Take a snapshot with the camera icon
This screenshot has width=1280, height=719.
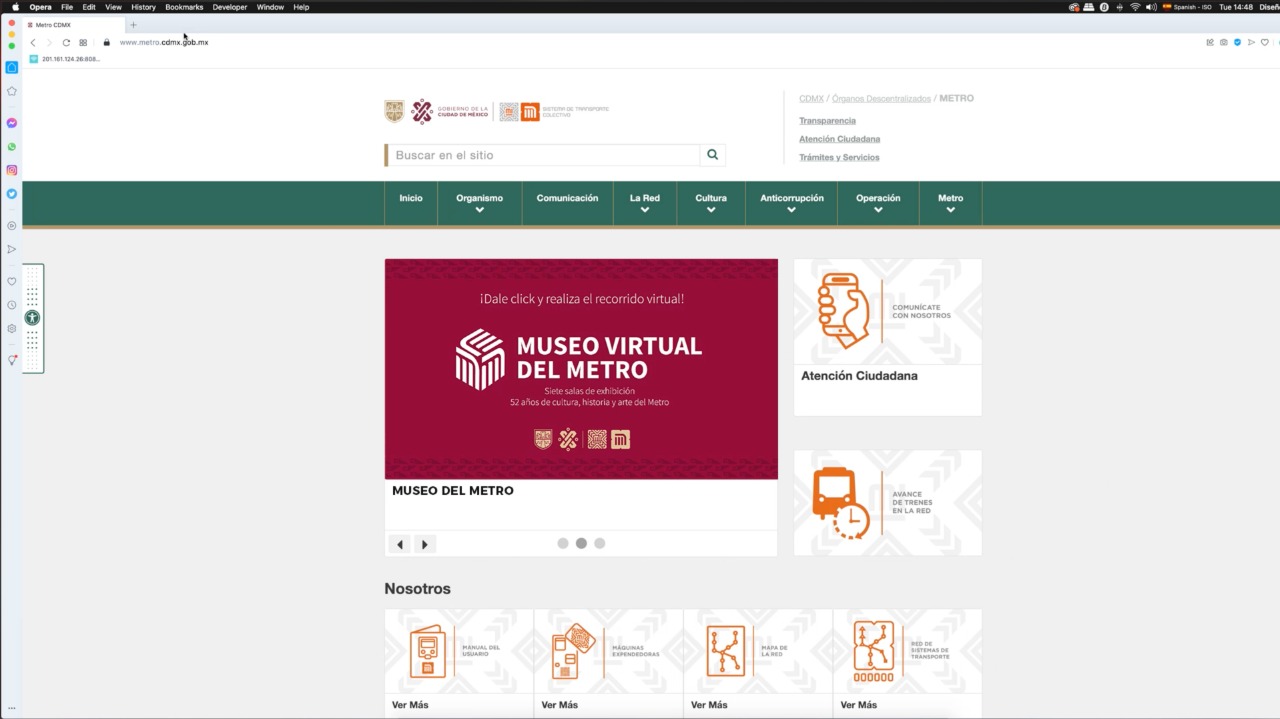[1223, 42]
